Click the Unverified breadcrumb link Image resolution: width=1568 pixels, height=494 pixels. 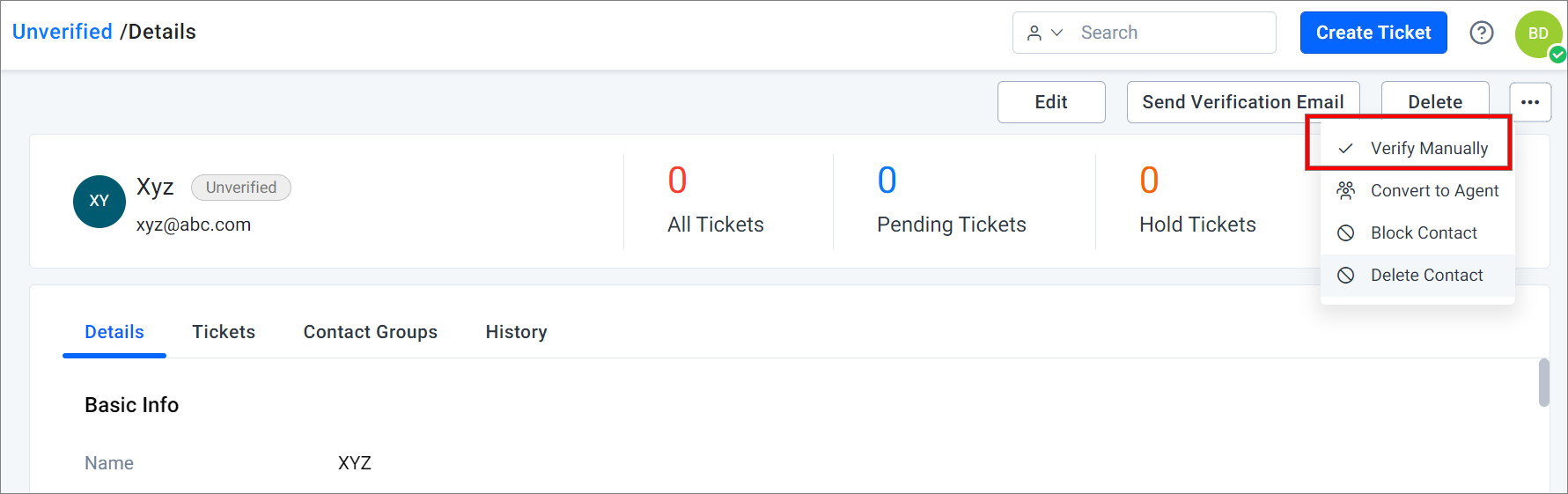63,32
